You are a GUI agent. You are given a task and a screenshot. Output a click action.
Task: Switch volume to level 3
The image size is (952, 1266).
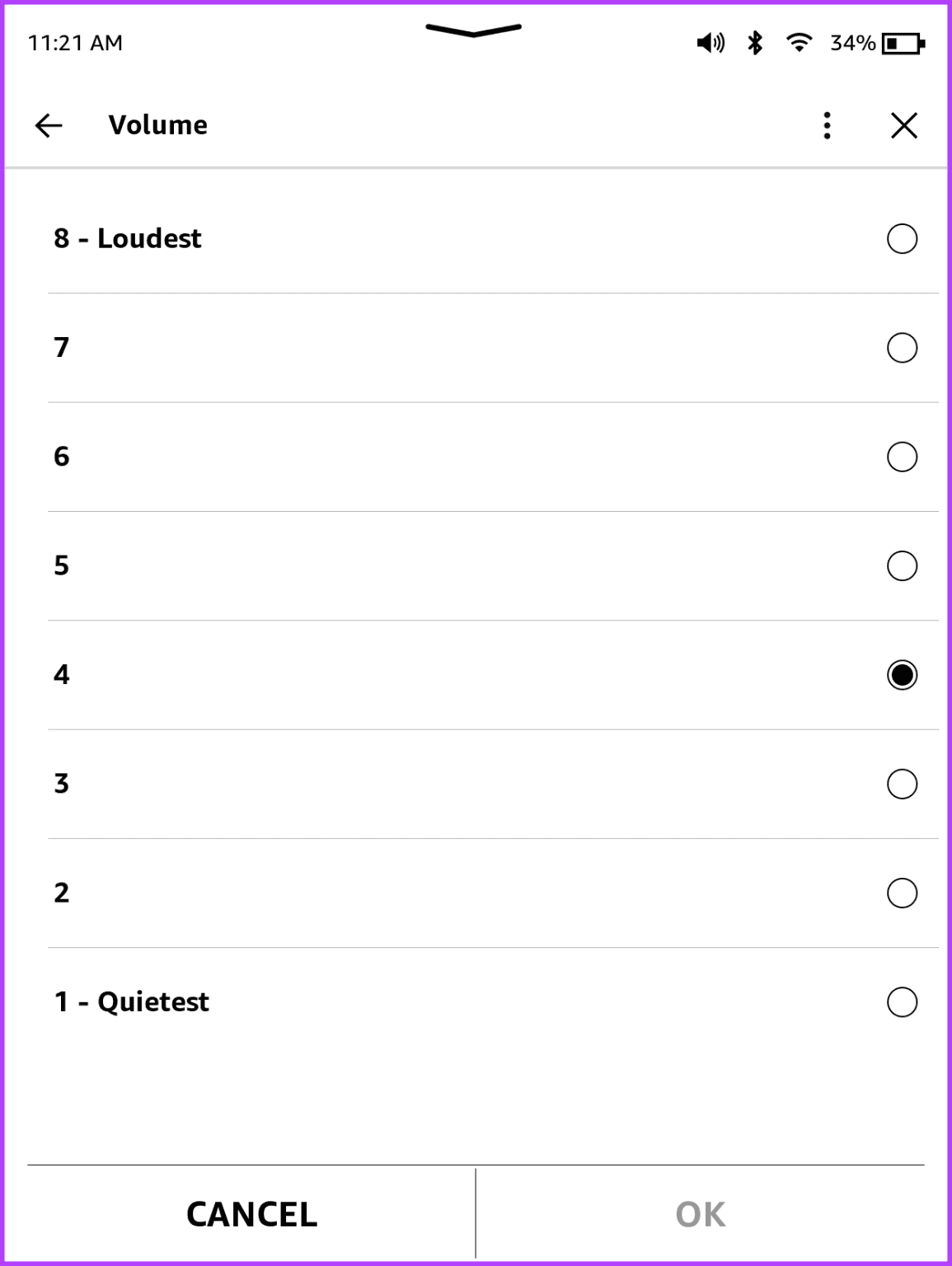coord(902,784)
